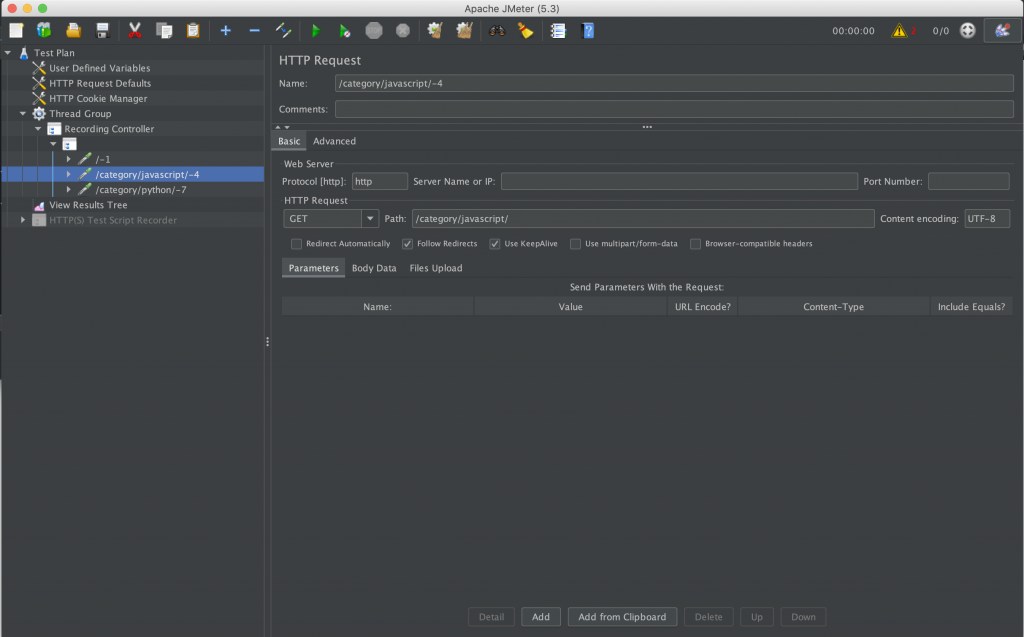The width and height of the screenshot is (1024, 637).
Task: Click Add from Clipboard button
Action: 622,617
